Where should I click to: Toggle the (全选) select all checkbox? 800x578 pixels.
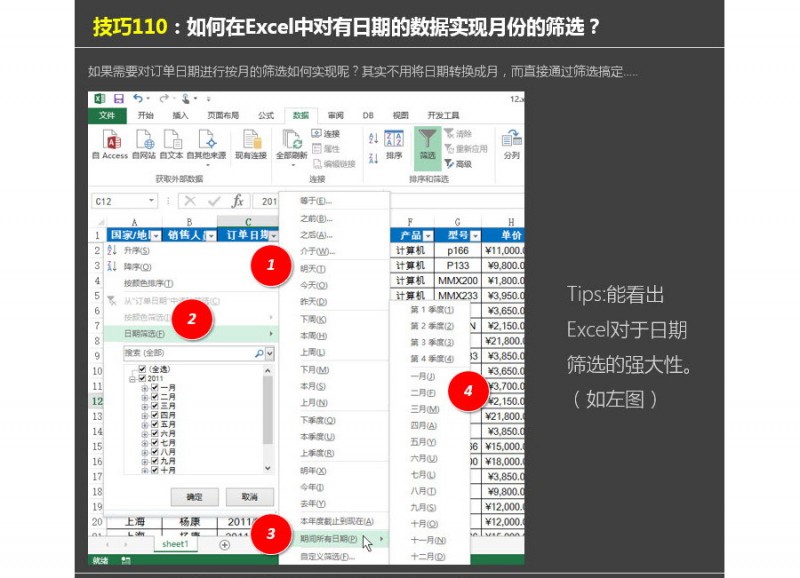point(142,369)
